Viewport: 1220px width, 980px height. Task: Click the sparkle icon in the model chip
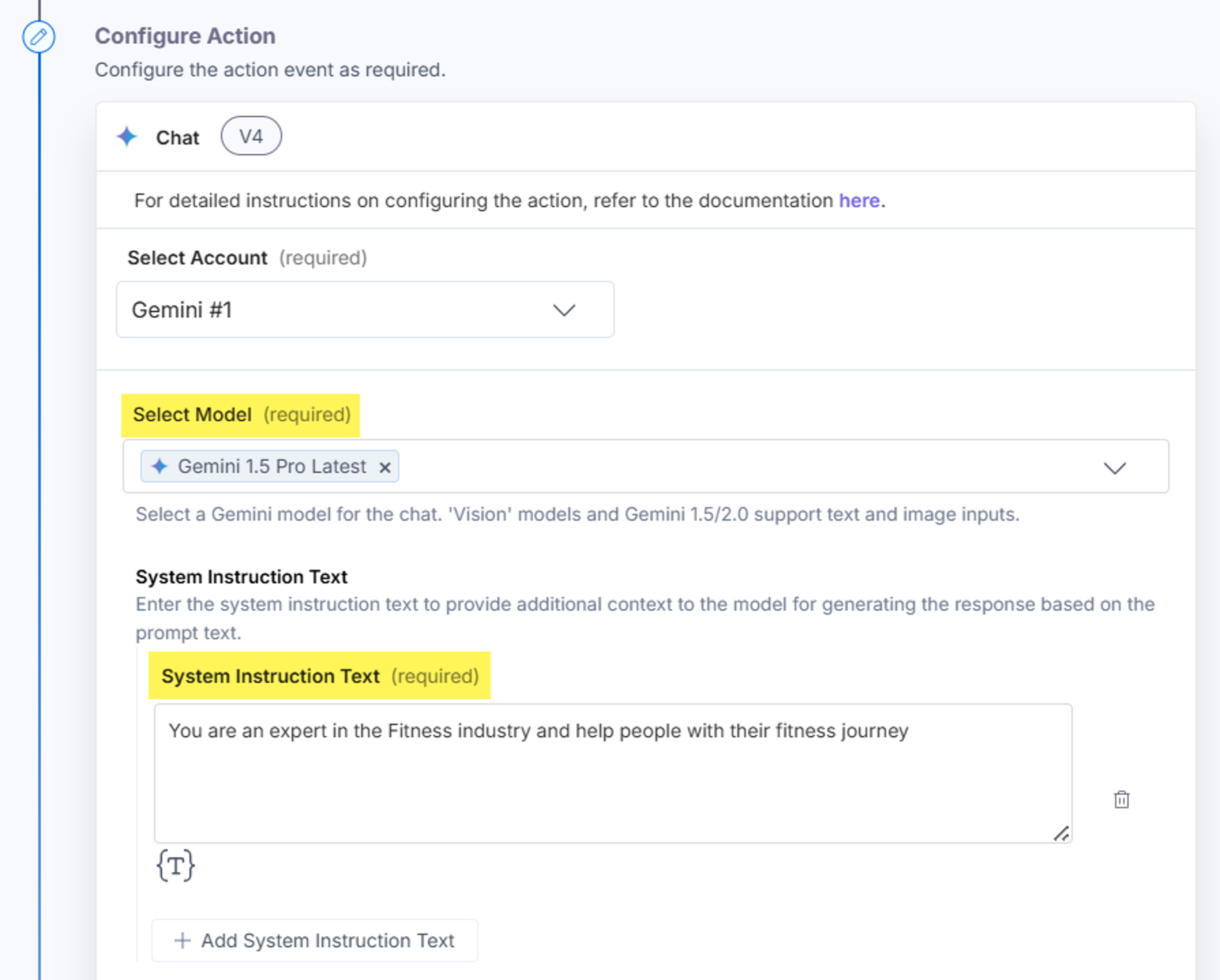coord(159,466)
